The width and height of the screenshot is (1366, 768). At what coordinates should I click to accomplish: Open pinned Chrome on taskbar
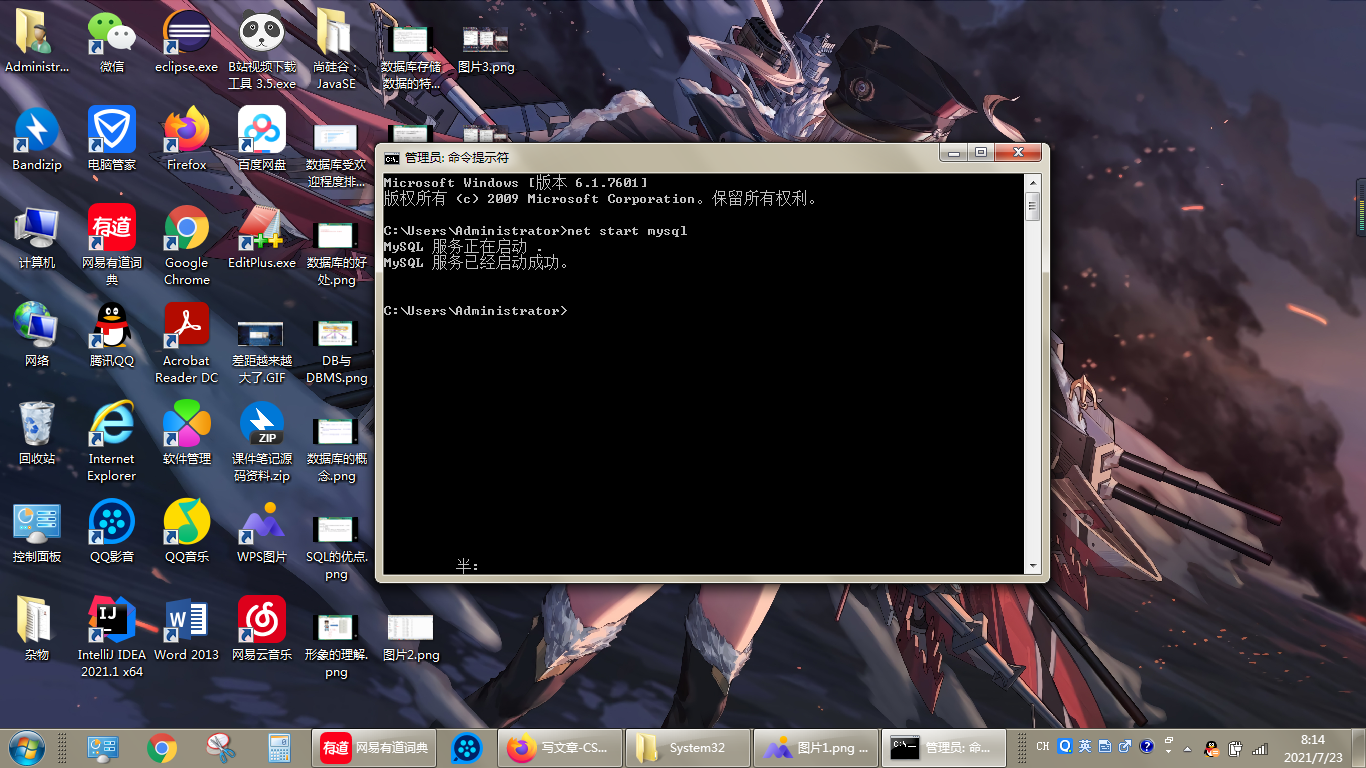(162, 748)
